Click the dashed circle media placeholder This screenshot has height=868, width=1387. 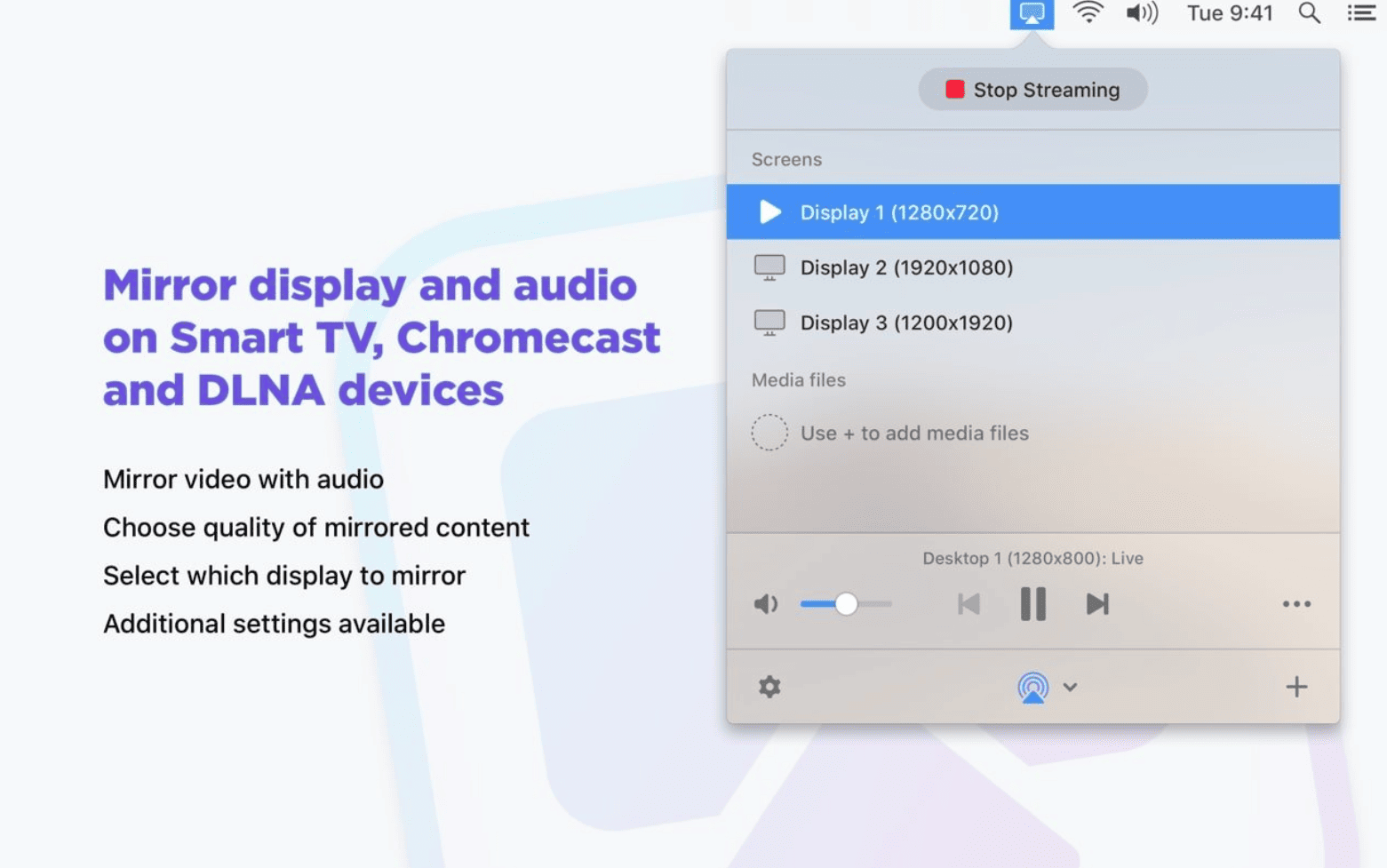pyautogui.click(x=769, y=433)
